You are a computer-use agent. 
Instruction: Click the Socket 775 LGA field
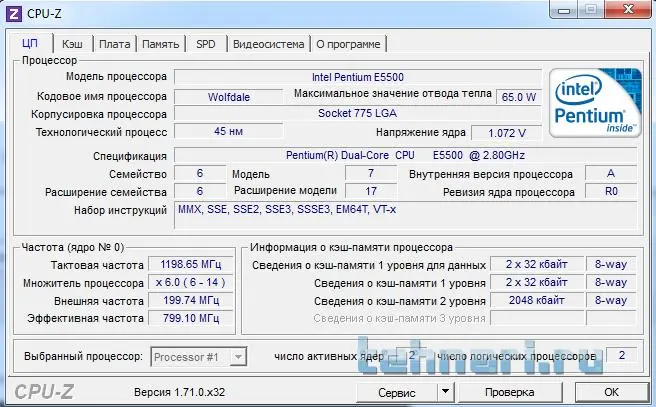pyautogui.click(x=358, y=113)
